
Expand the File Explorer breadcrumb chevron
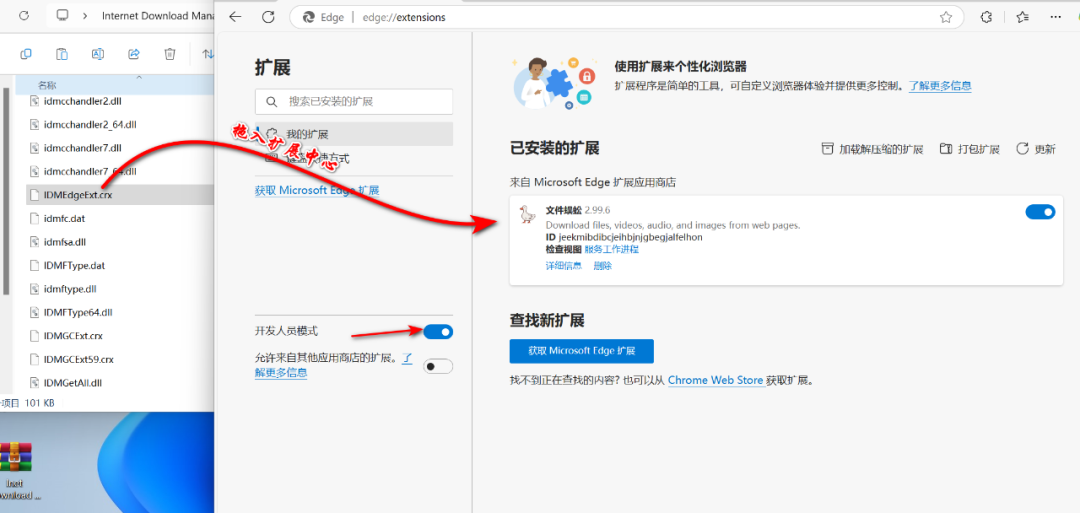coord(84,16)
